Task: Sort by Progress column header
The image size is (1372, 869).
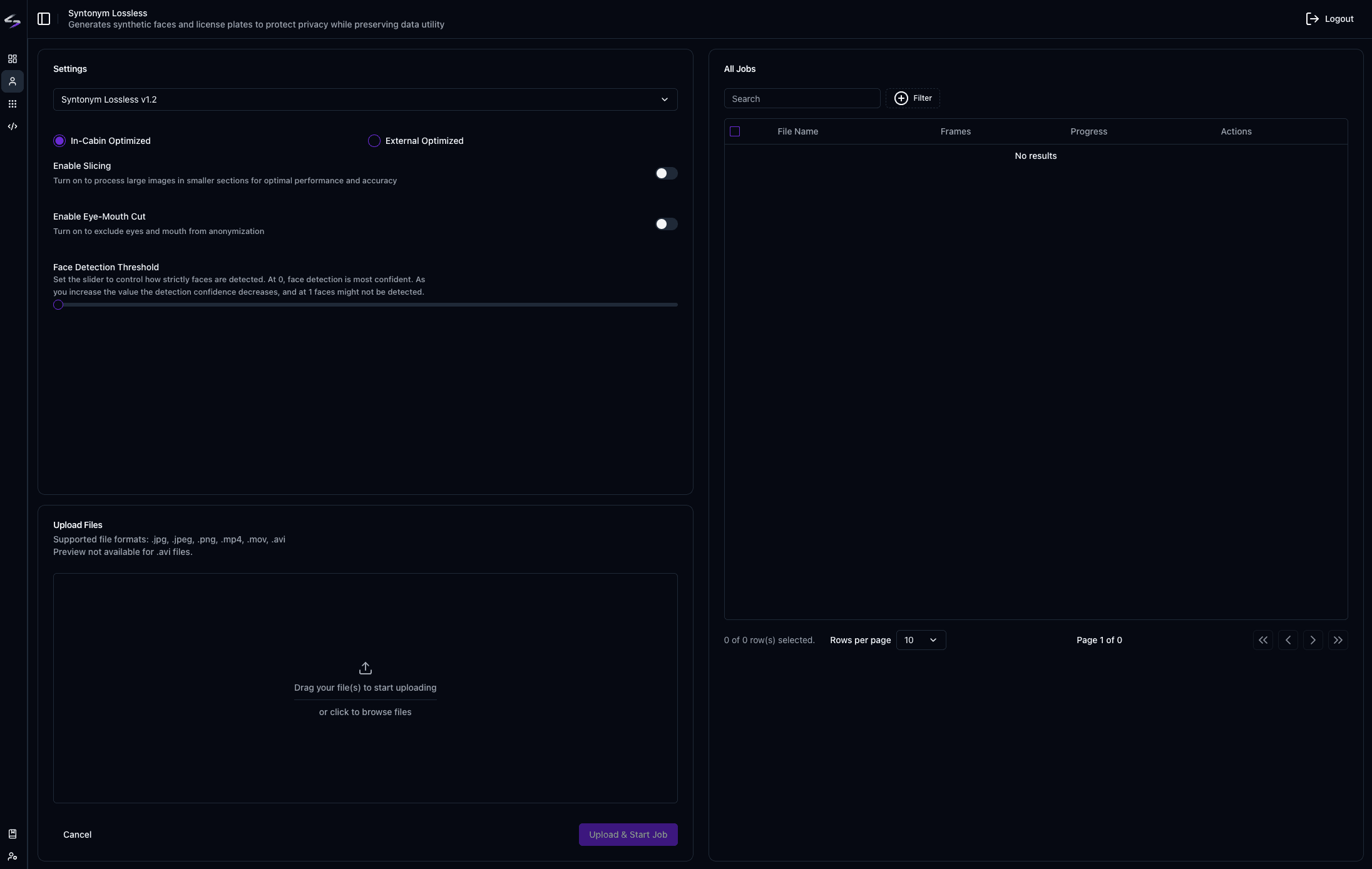Action: coord(1089,131)
